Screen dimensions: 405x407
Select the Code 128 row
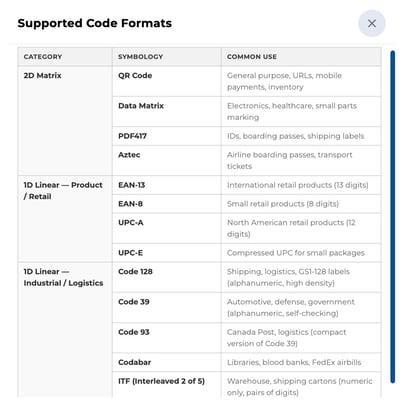(247, 277)
